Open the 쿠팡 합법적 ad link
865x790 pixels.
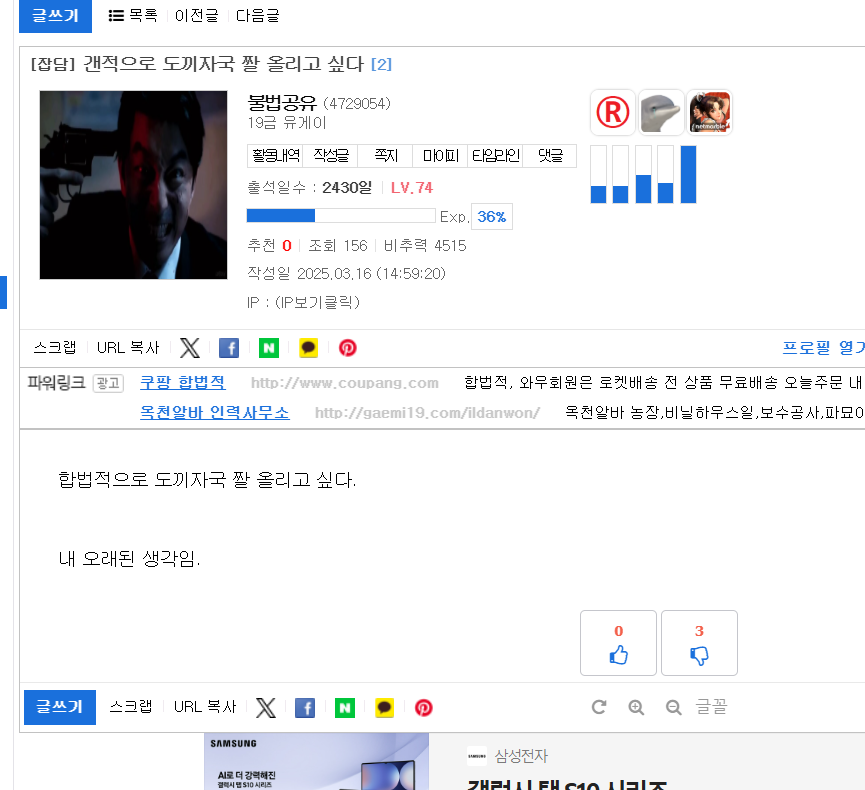(183, 382)
